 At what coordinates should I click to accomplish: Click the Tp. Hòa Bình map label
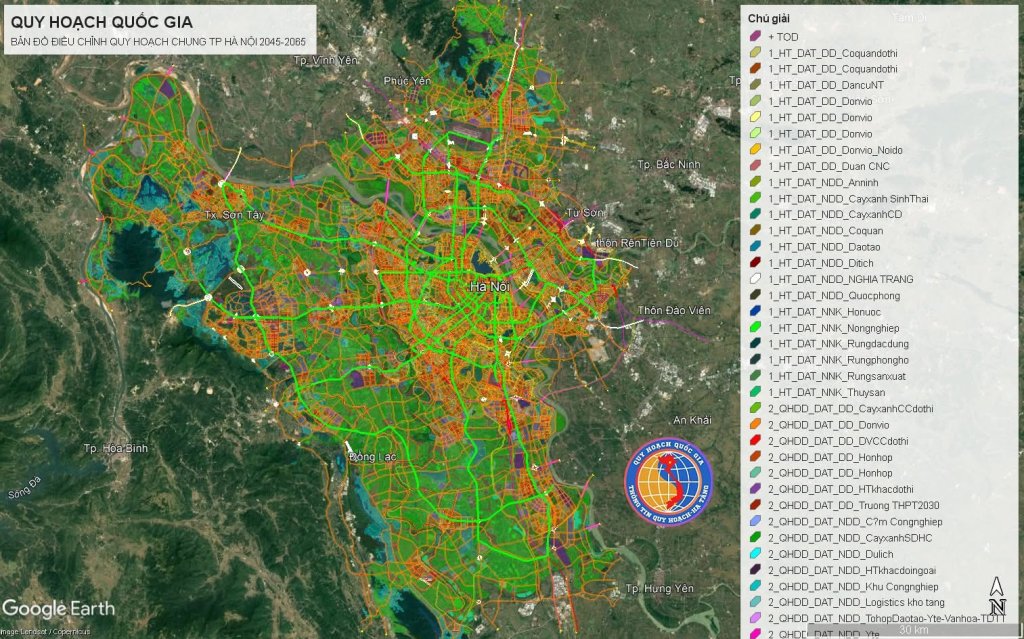(115, 448)
